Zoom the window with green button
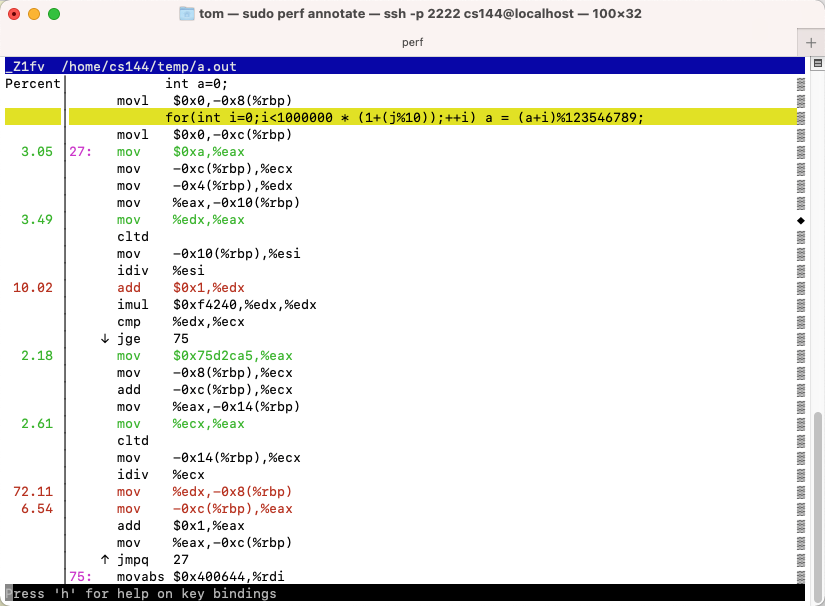Image resolution: width=825 pixels, height=606 pixels. point(54,14)
